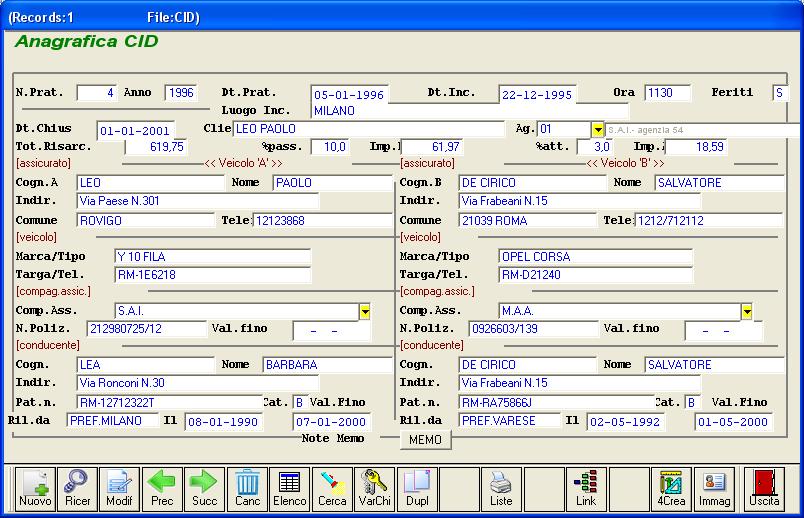Select the Clie field LEO PAOLO

tap(369, 129)
